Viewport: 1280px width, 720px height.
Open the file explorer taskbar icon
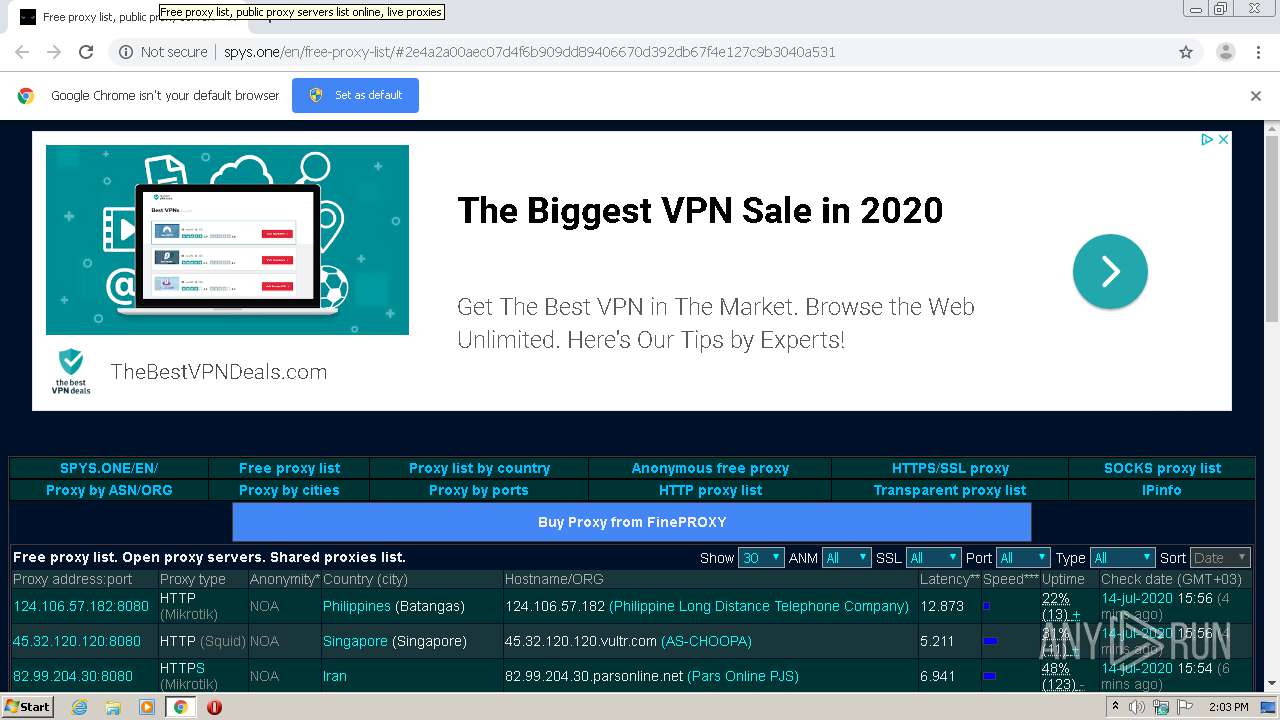pos(113,707)
